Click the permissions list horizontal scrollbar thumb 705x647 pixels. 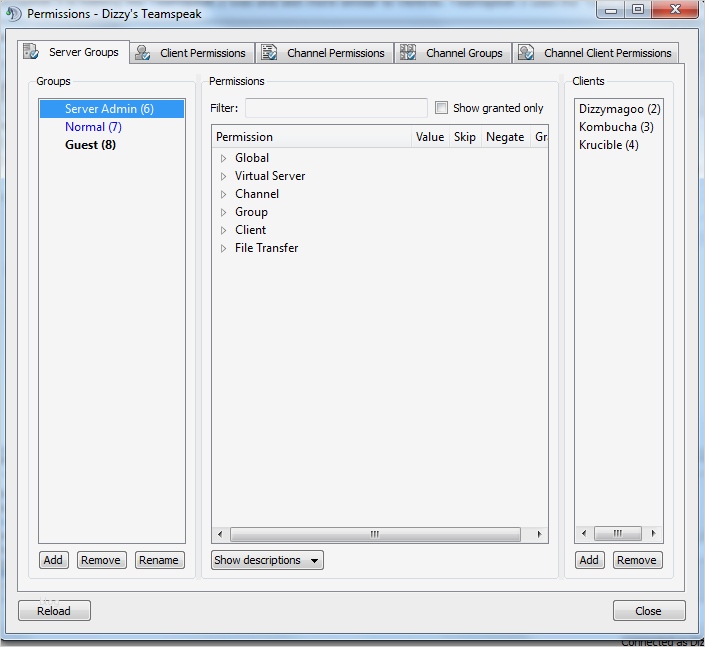click(x=375, y=534)
